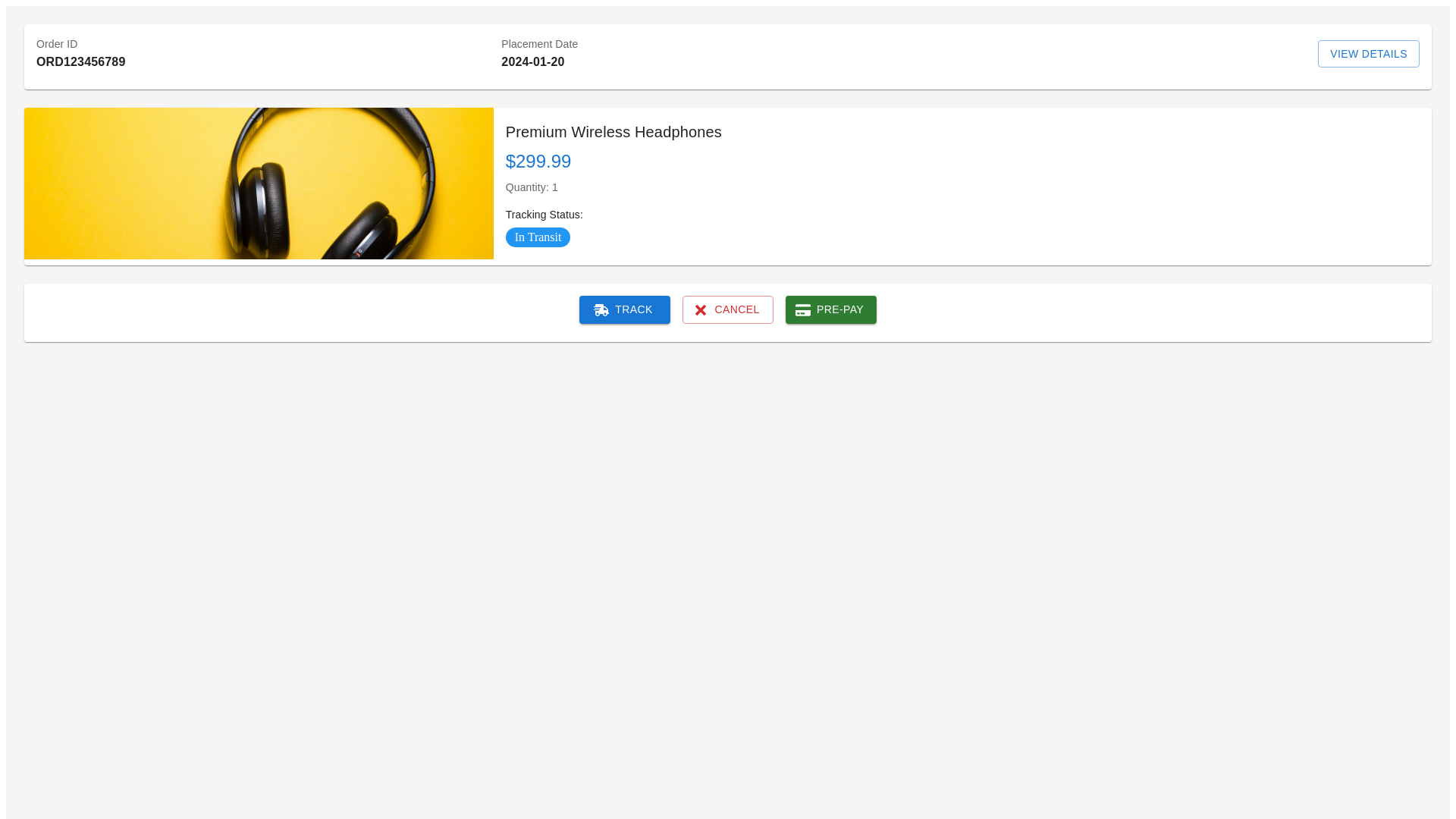Viewport: 1456px width, 819px height.
Task: Click the Placement Date 2024-01-20
Action: [532, 61]
